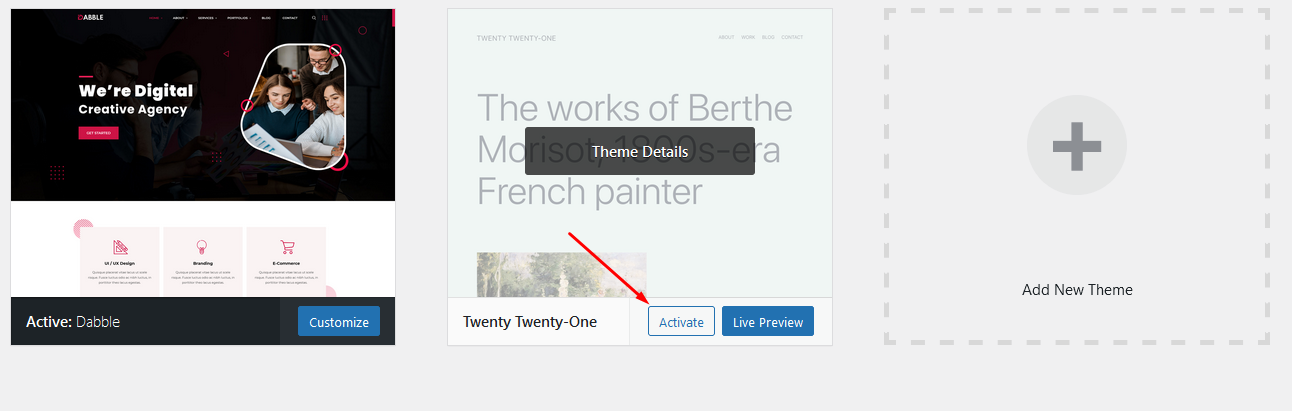Select Blog menu item in Dabble preview
This screenshot has width=1292, height=411.
pyautogui.click(x=266, y=18)
